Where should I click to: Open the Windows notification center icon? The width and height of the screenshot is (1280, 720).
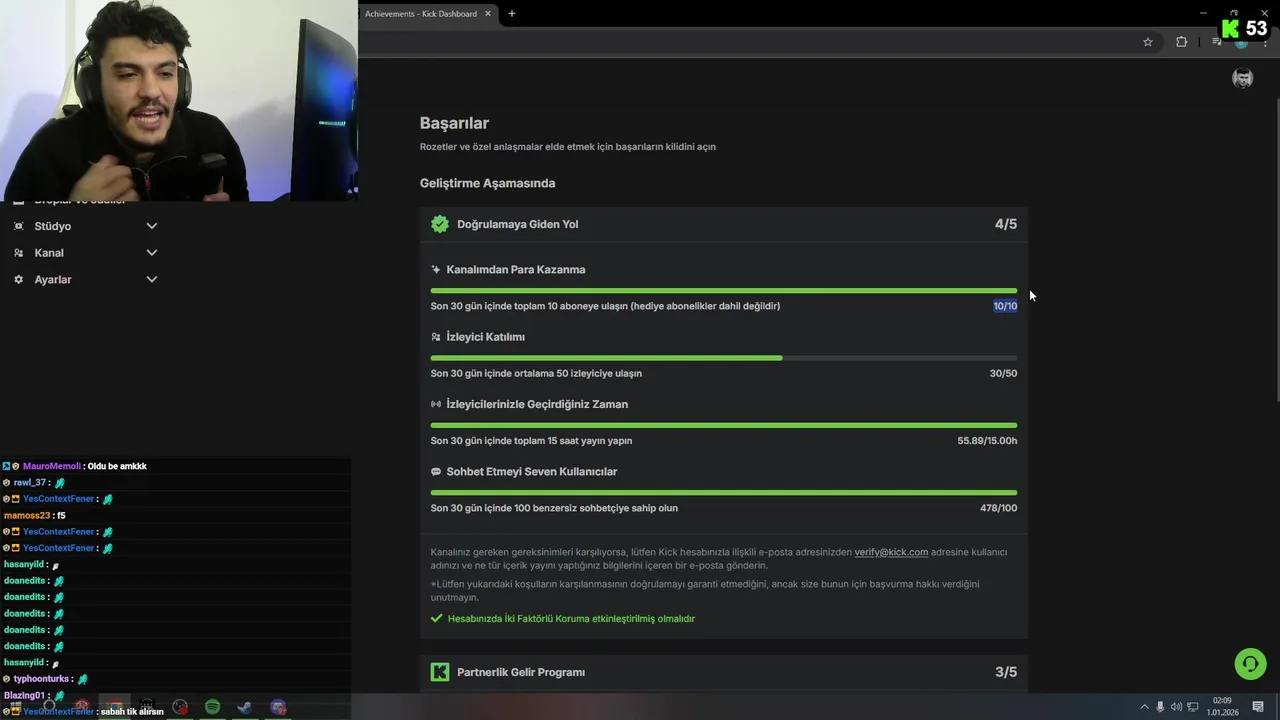click(1258, 707)
